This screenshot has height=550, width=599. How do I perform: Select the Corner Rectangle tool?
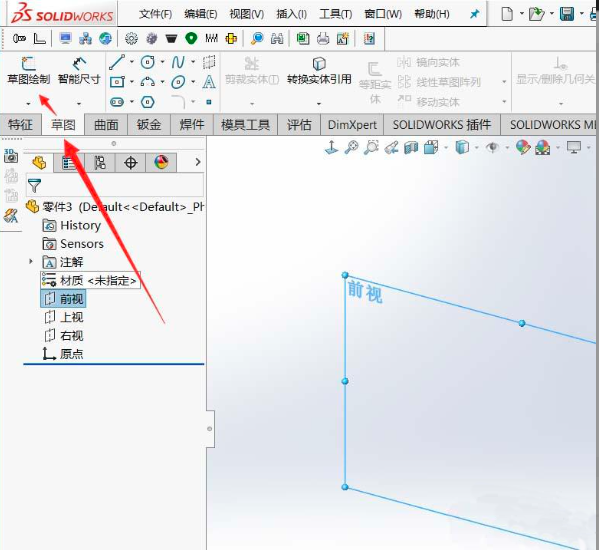click(x=117, y=82)
